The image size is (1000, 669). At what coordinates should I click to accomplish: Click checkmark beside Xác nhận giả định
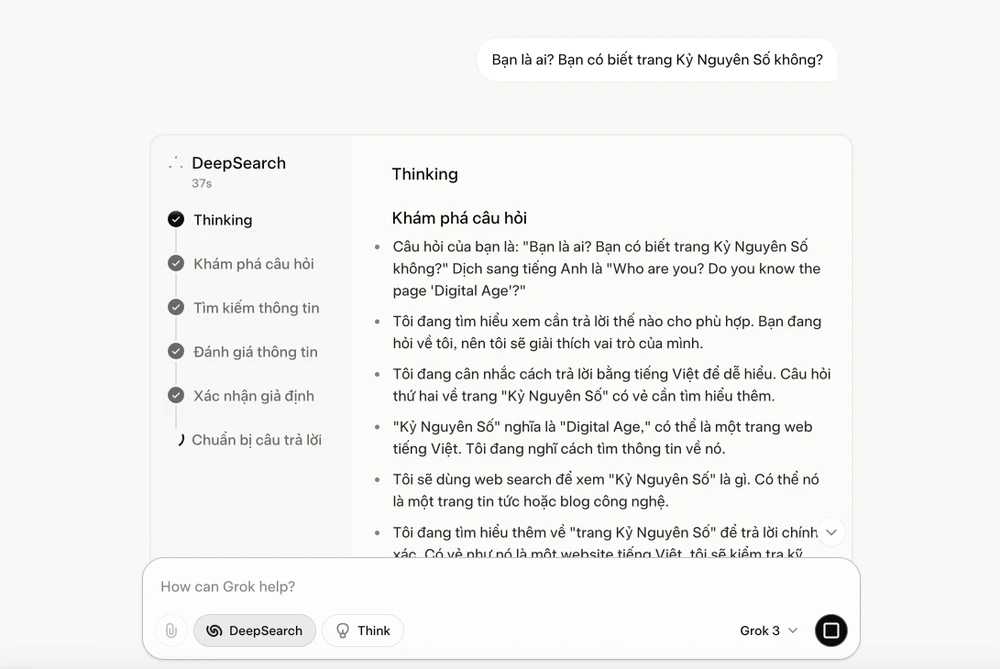[176, 396]
